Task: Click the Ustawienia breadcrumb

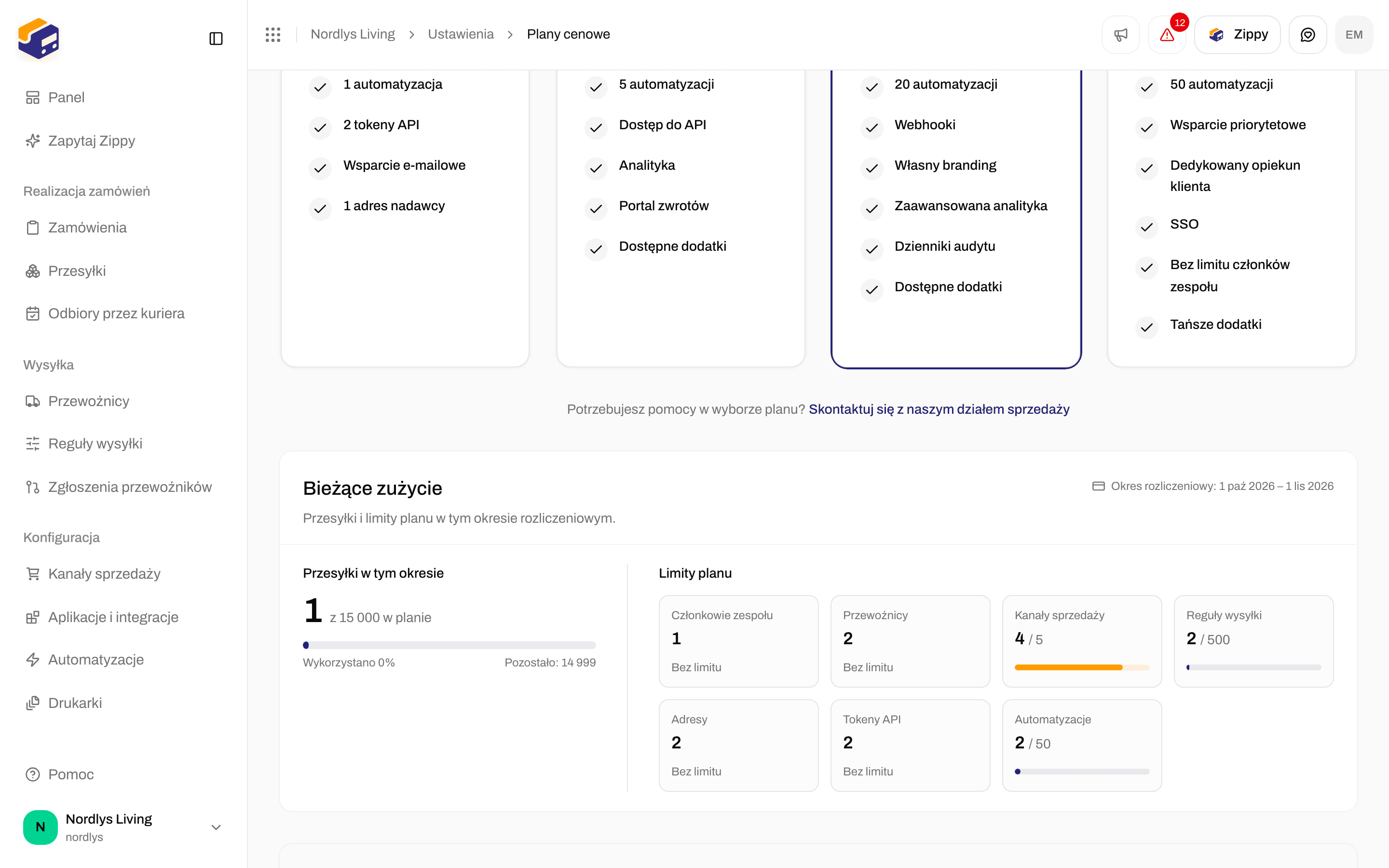Action: pos(460,34)
